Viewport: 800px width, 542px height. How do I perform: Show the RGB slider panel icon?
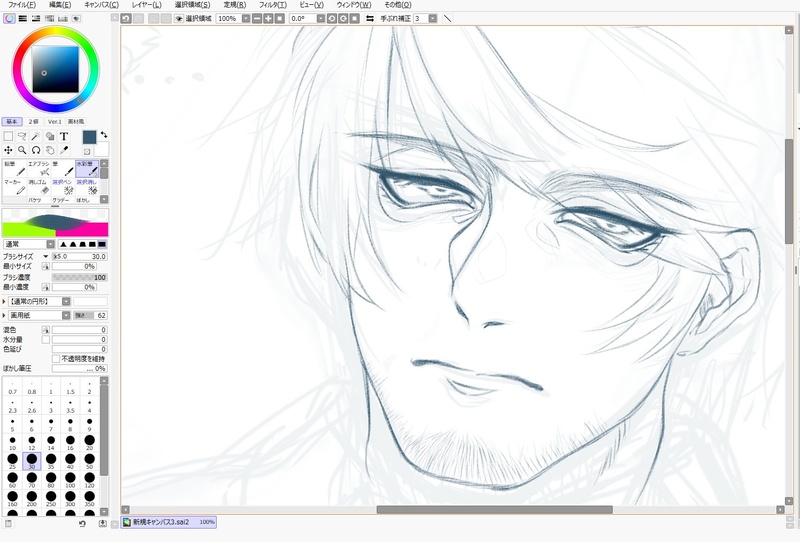(x=22, y=18)
